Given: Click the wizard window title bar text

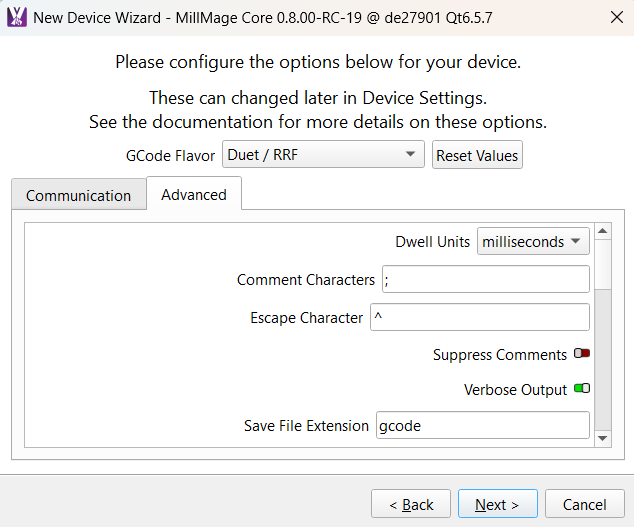Looking at the screenshot, I should (262, 18).
